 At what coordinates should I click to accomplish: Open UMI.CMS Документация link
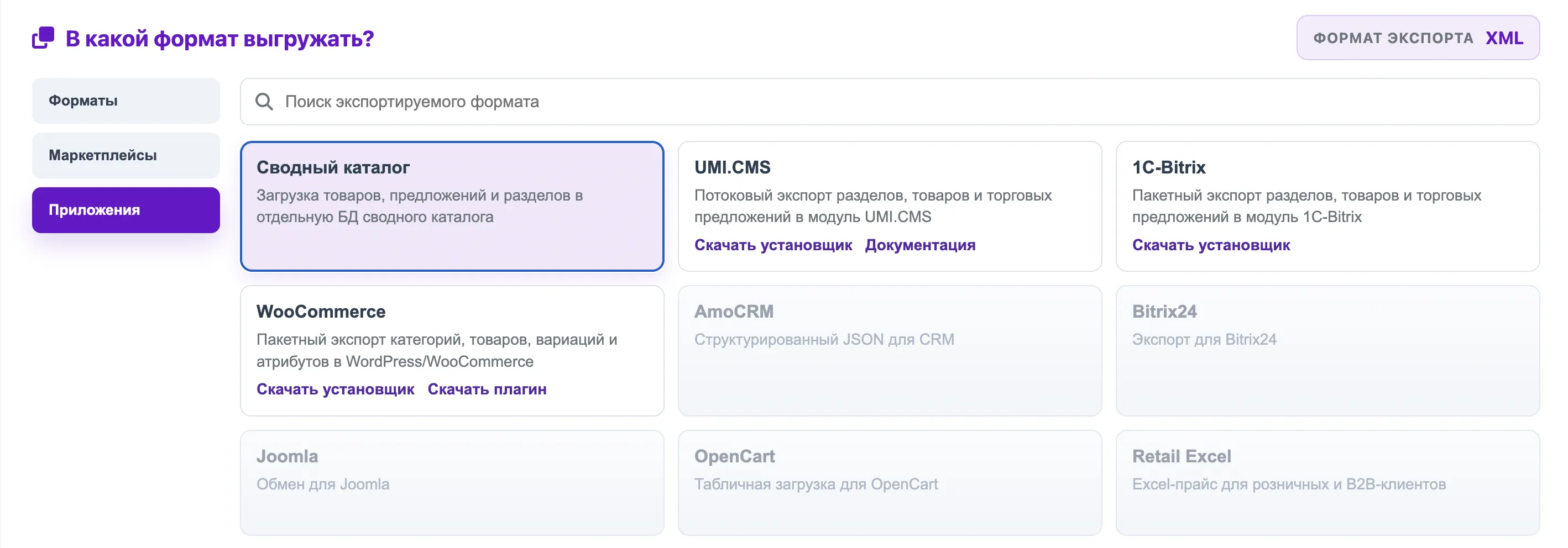[920, 245]
